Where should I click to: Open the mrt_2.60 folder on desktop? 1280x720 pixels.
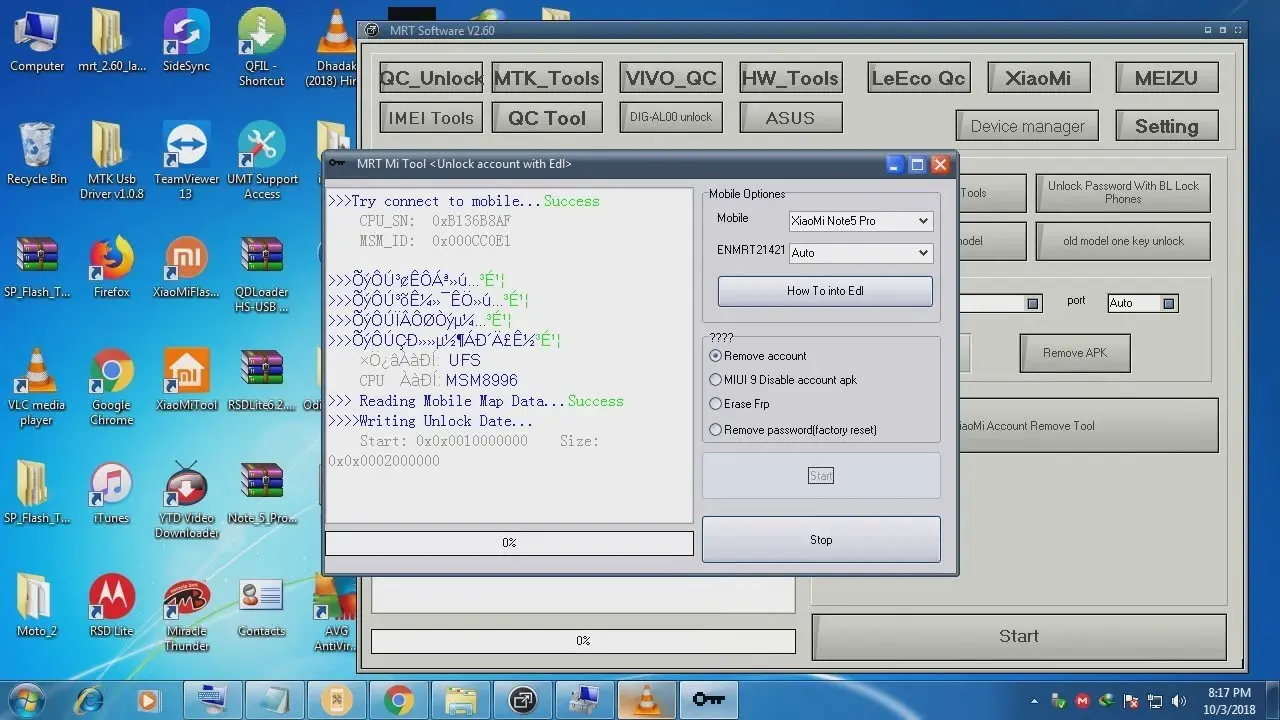[x=112, y=41]
